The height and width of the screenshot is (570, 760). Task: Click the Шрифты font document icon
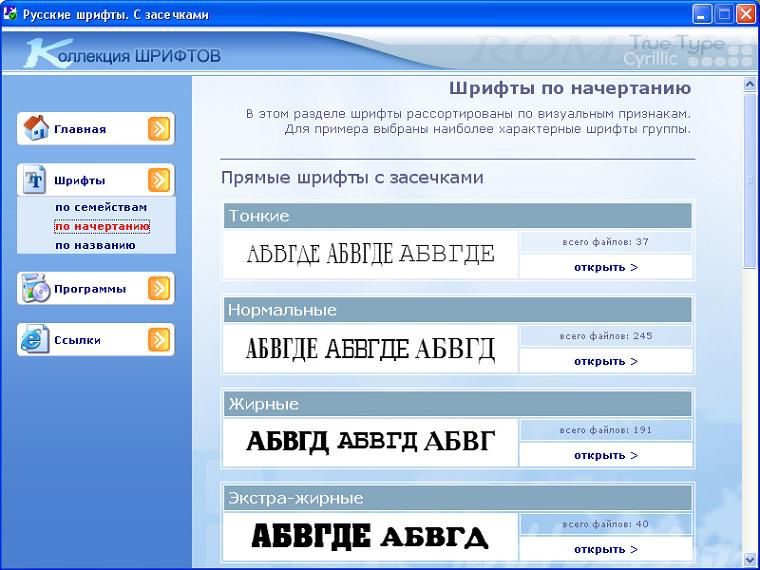coord(36,180)
